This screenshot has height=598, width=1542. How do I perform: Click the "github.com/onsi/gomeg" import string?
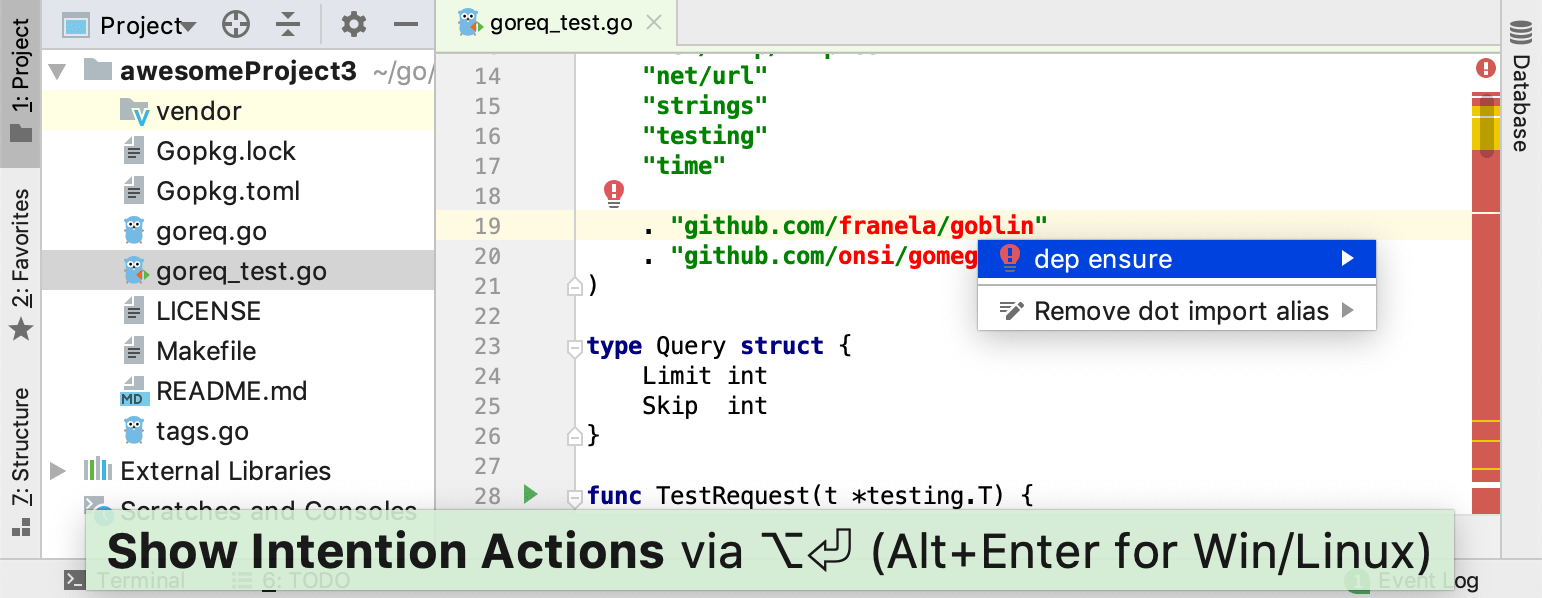pos(824,256)
